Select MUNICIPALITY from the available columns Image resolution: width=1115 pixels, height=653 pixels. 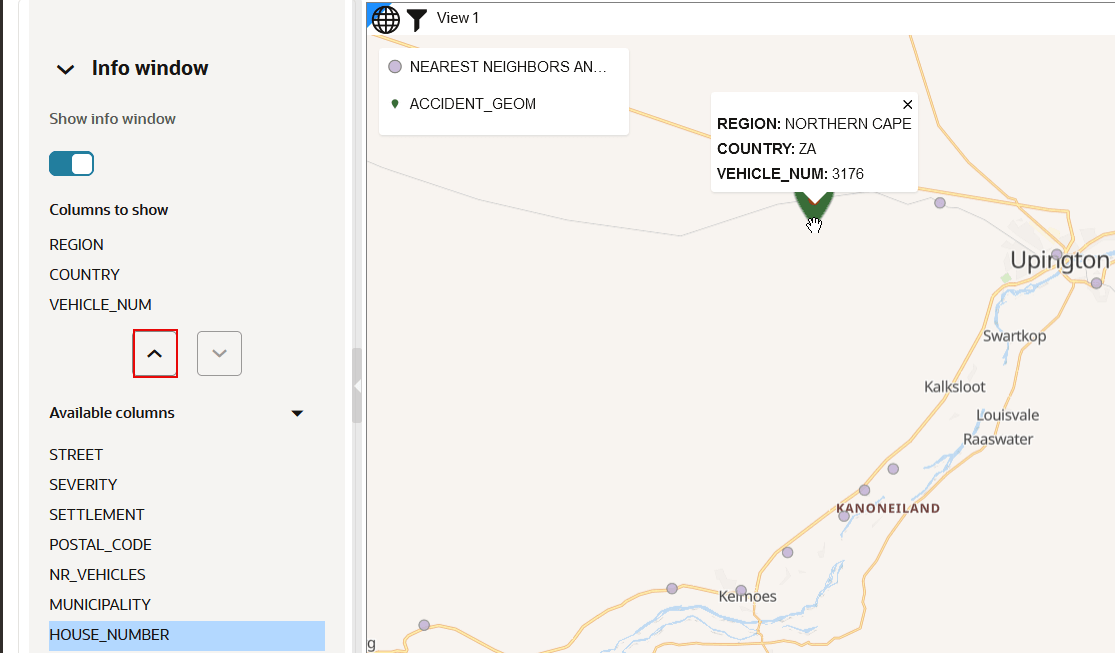pyautogui.click(x=101, y=604)
